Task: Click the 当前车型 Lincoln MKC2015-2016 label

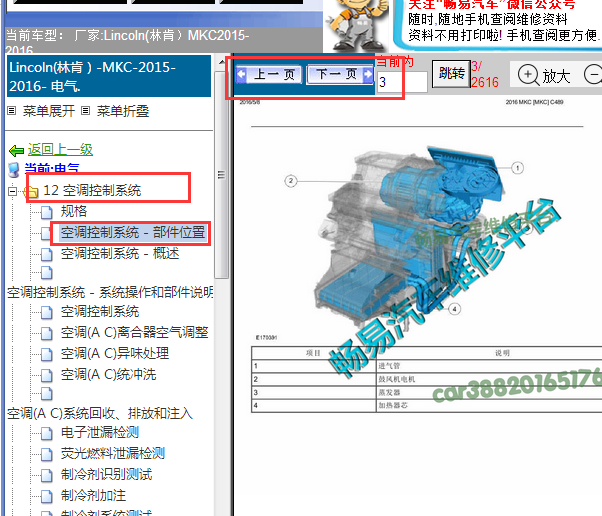Action: [x=127, y=41]
